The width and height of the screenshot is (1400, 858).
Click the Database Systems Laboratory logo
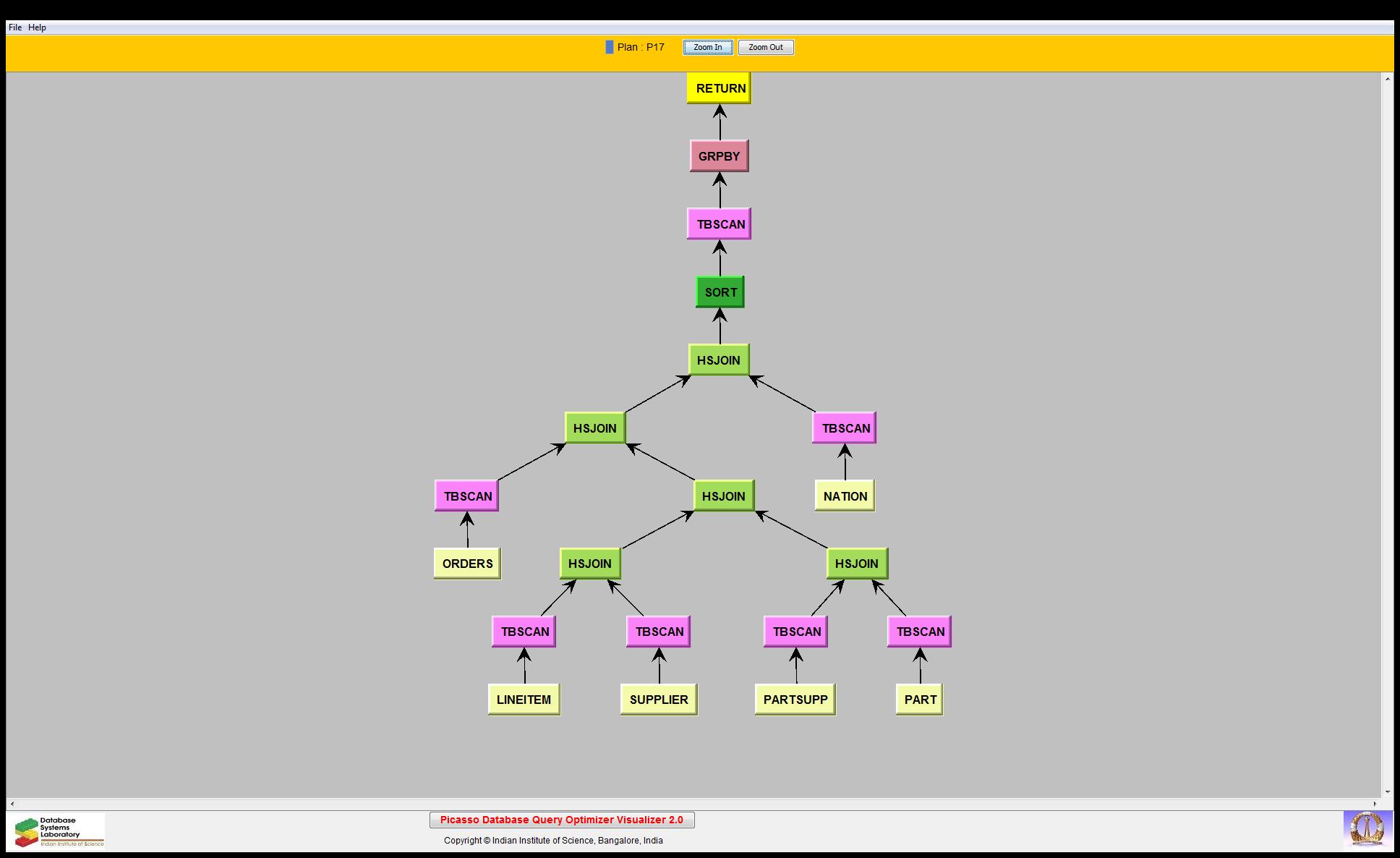(x=59, y=831)
